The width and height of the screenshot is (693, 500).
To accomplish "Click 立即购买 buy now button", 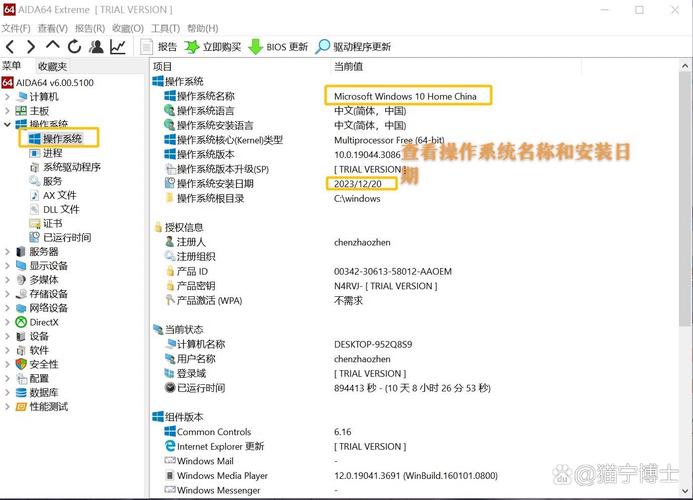I will click(213, 47).
